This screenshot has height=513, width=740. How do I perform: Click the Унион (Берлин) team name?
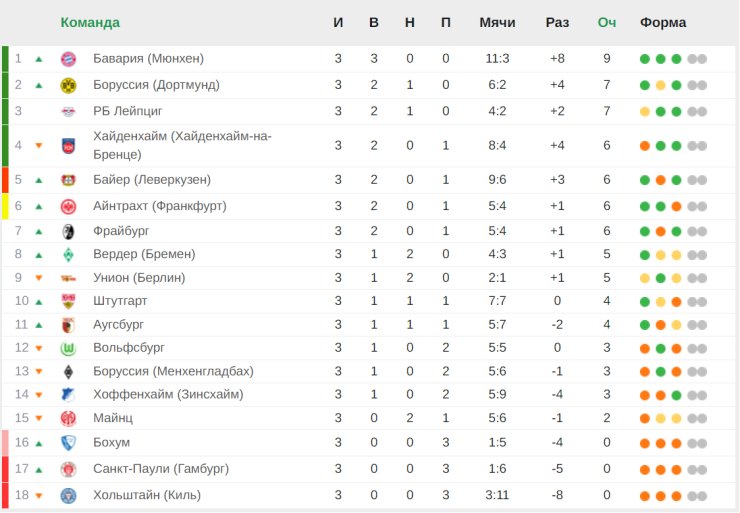139,277
